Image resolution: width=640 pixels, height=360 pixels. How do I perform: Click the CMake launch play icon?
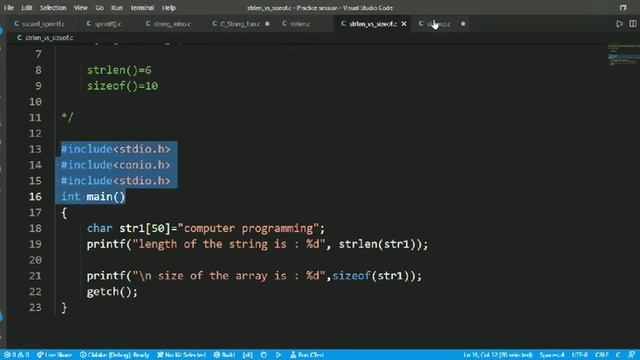pos(278,355)
